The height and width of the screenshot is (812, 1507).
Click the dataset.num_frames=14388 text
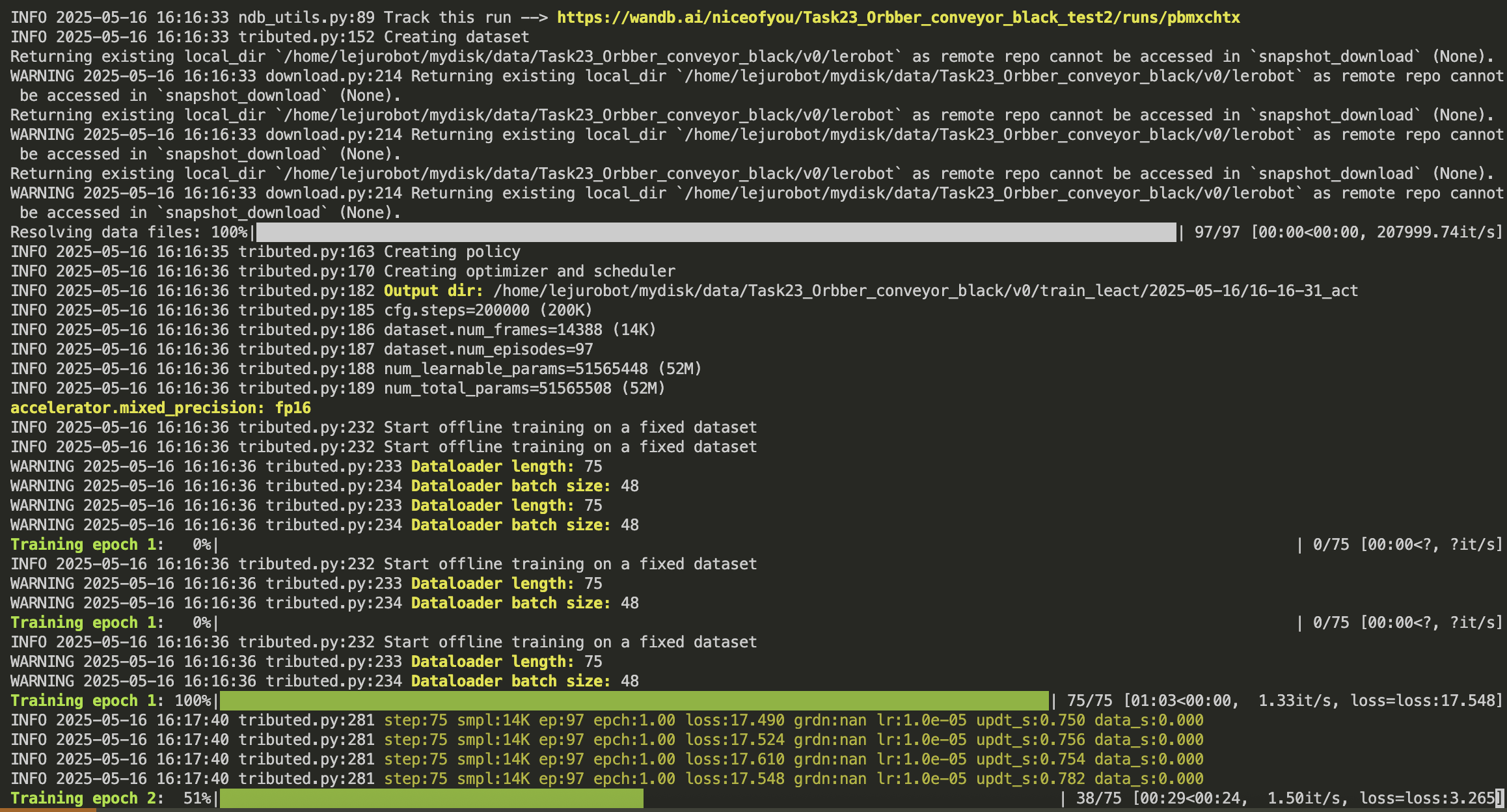pyautogui.click(x=519, y=330)
